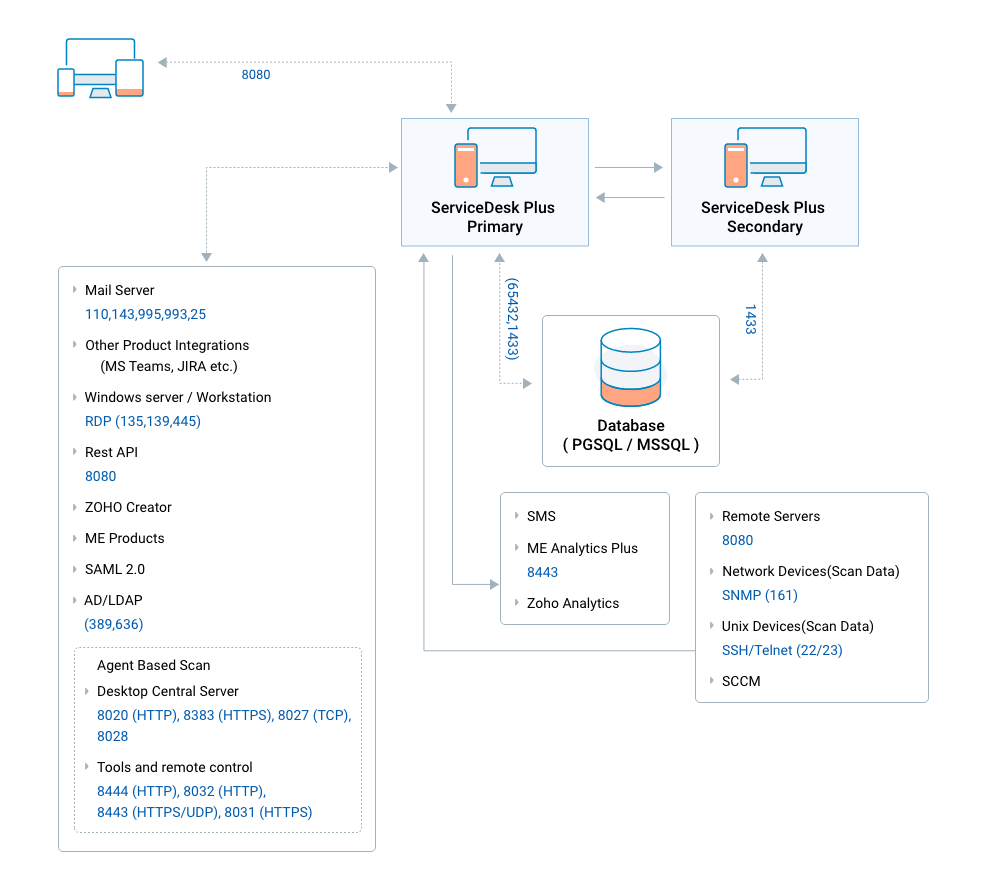This screenshot has width=1003, height=872.
Task: Select the 'Zoho Analytics' entry
Action: (x=573, y=603)
